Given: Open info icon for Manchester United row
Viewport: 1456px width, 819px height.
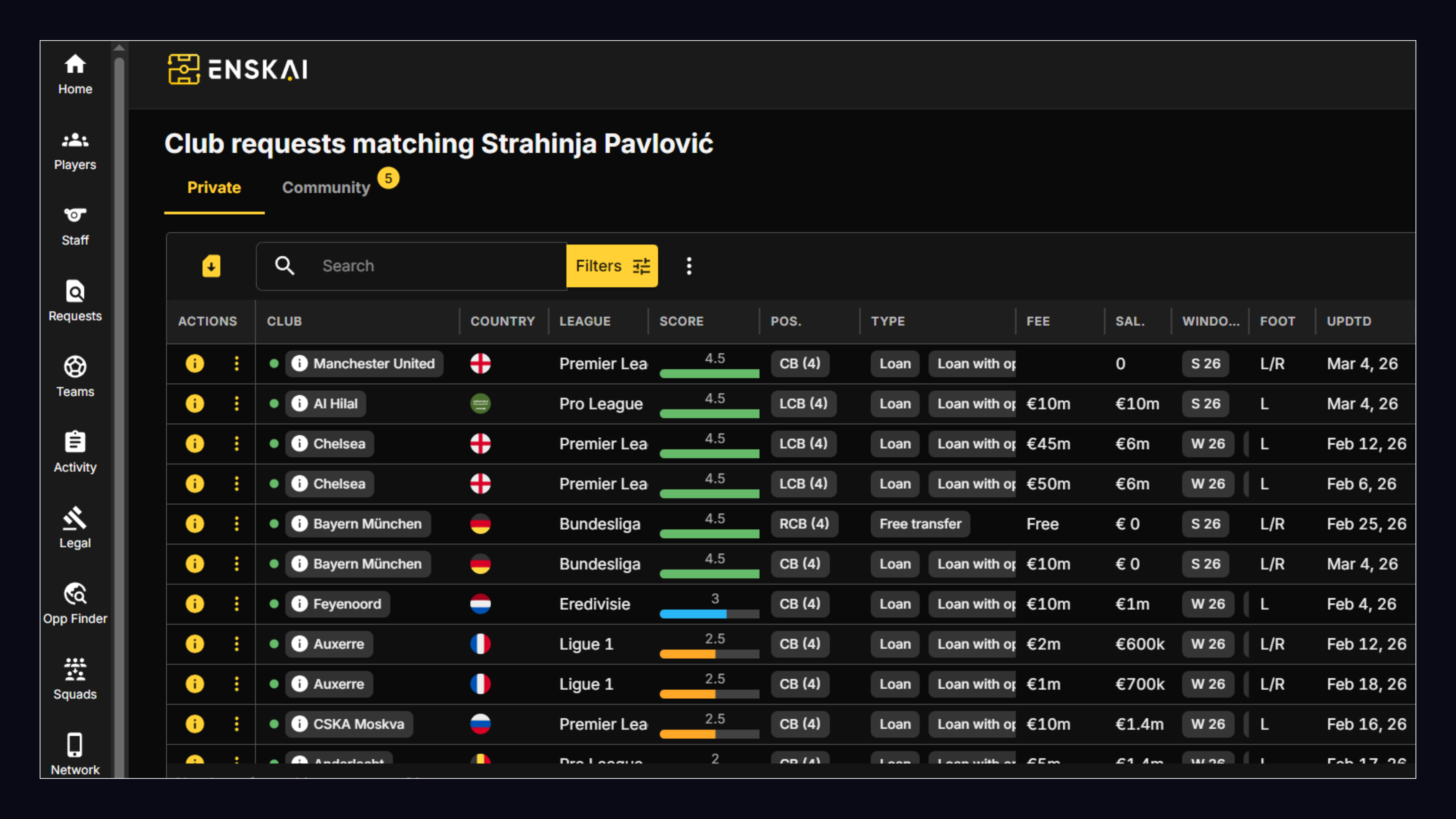Looking at the screenshot, I should pos(194,363).
